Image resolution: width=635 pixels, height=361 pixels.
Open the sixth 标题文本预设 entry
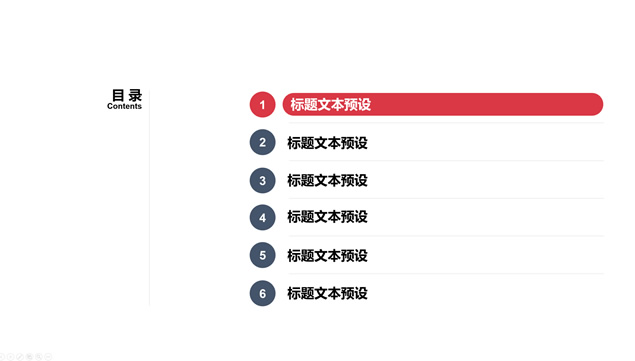click(327, 293)
